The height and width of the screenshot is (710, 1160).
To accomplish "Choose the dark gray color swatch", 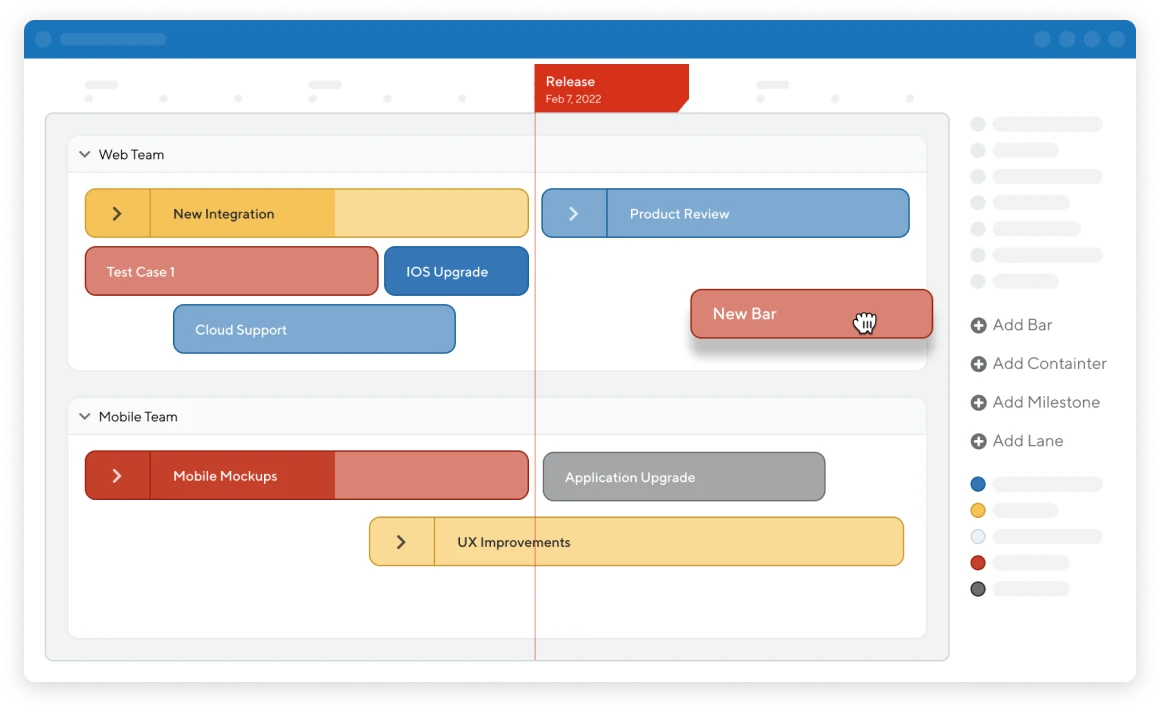I will [x=978, y=589].
